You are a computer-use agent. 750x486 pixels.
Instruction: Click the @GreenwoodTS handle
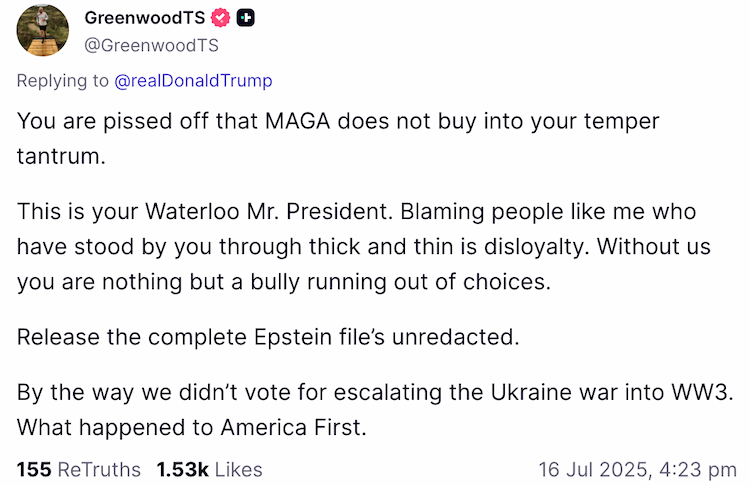(152, 45)
